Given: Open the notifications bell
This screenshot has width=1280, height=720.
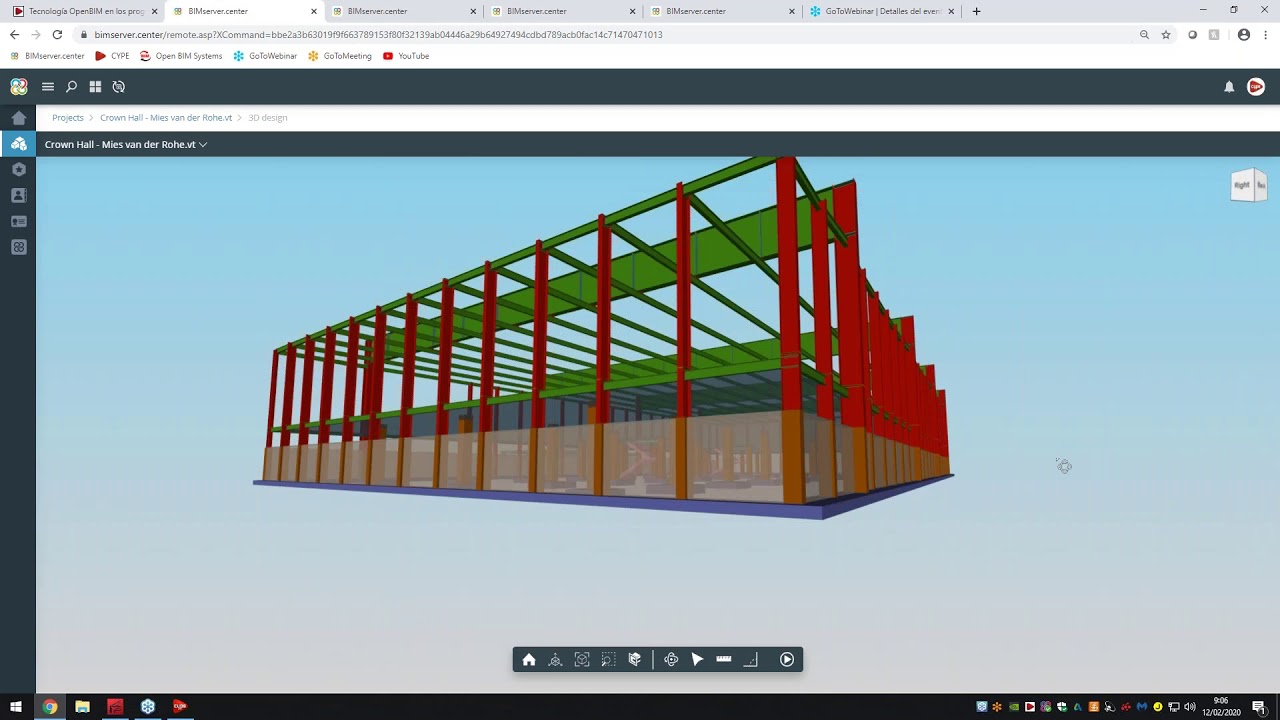Looking at the screenshot, I should point(1229,87).
